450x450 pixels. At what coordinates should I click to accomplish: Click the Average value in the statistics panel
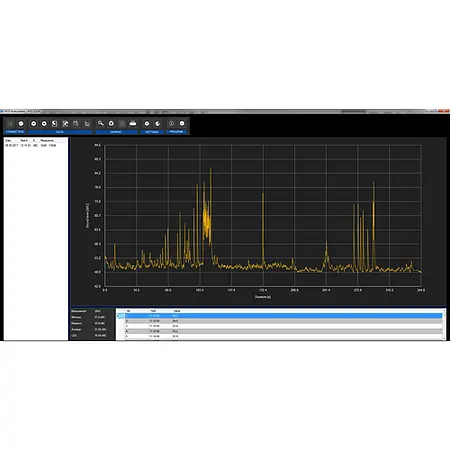pyautogui.click(x=100, y=329)
